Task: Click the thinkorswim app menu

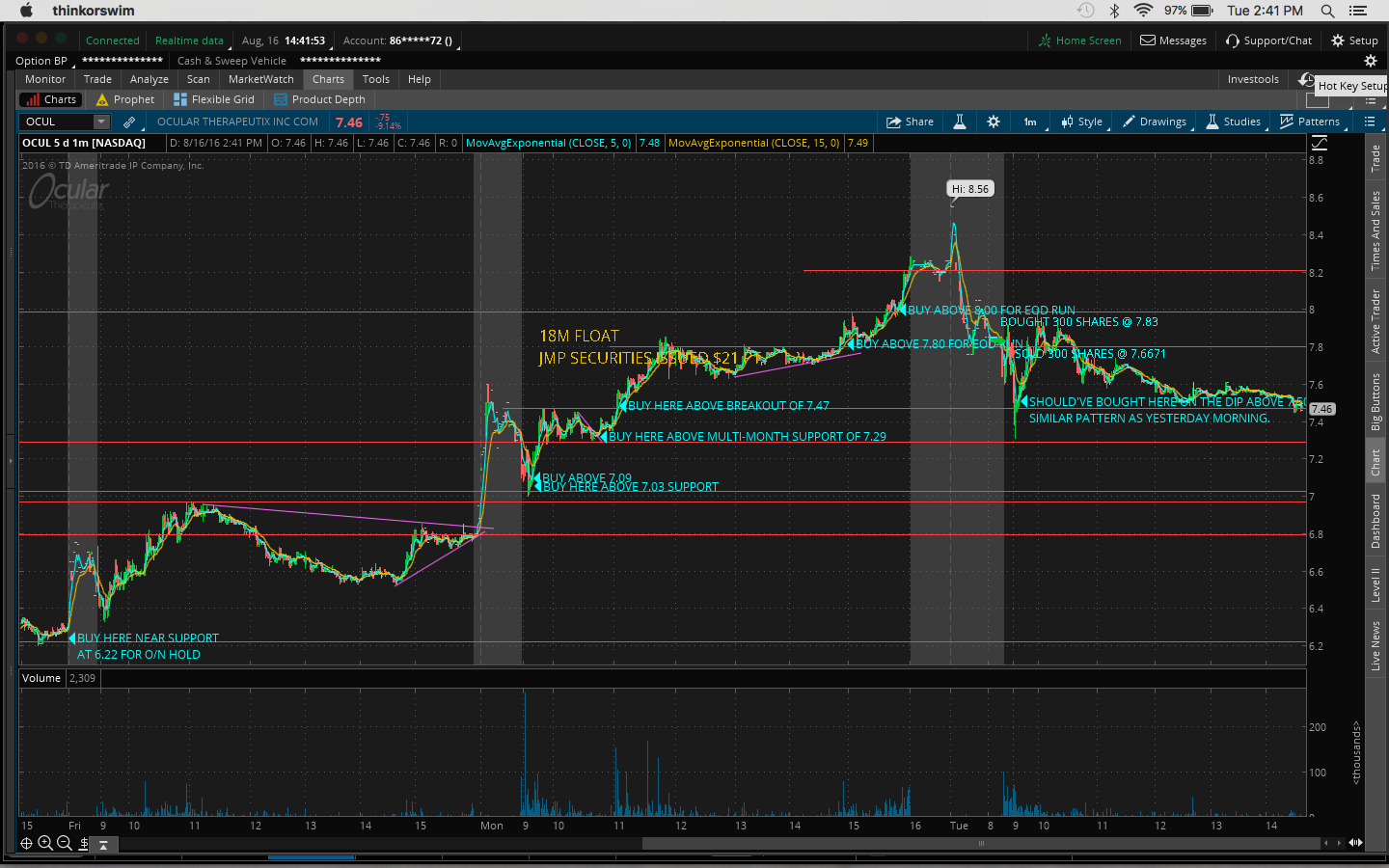Action: [x=94, y=11]
